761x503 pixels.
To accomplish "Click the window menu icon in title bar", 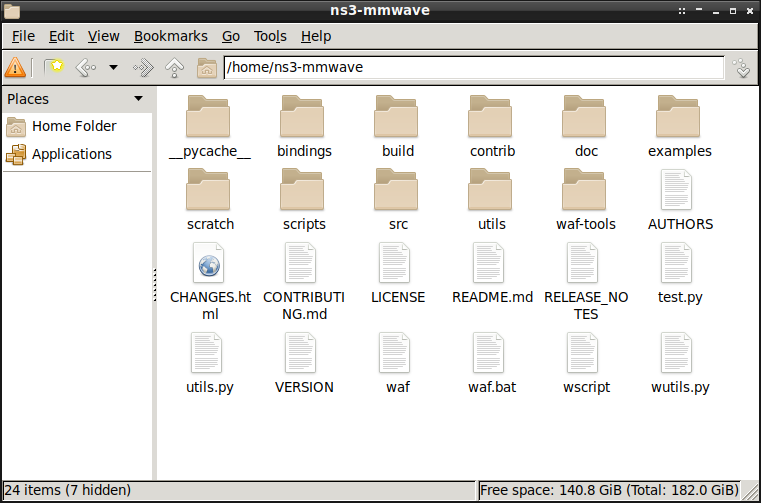I will click(x=12, y=11).
